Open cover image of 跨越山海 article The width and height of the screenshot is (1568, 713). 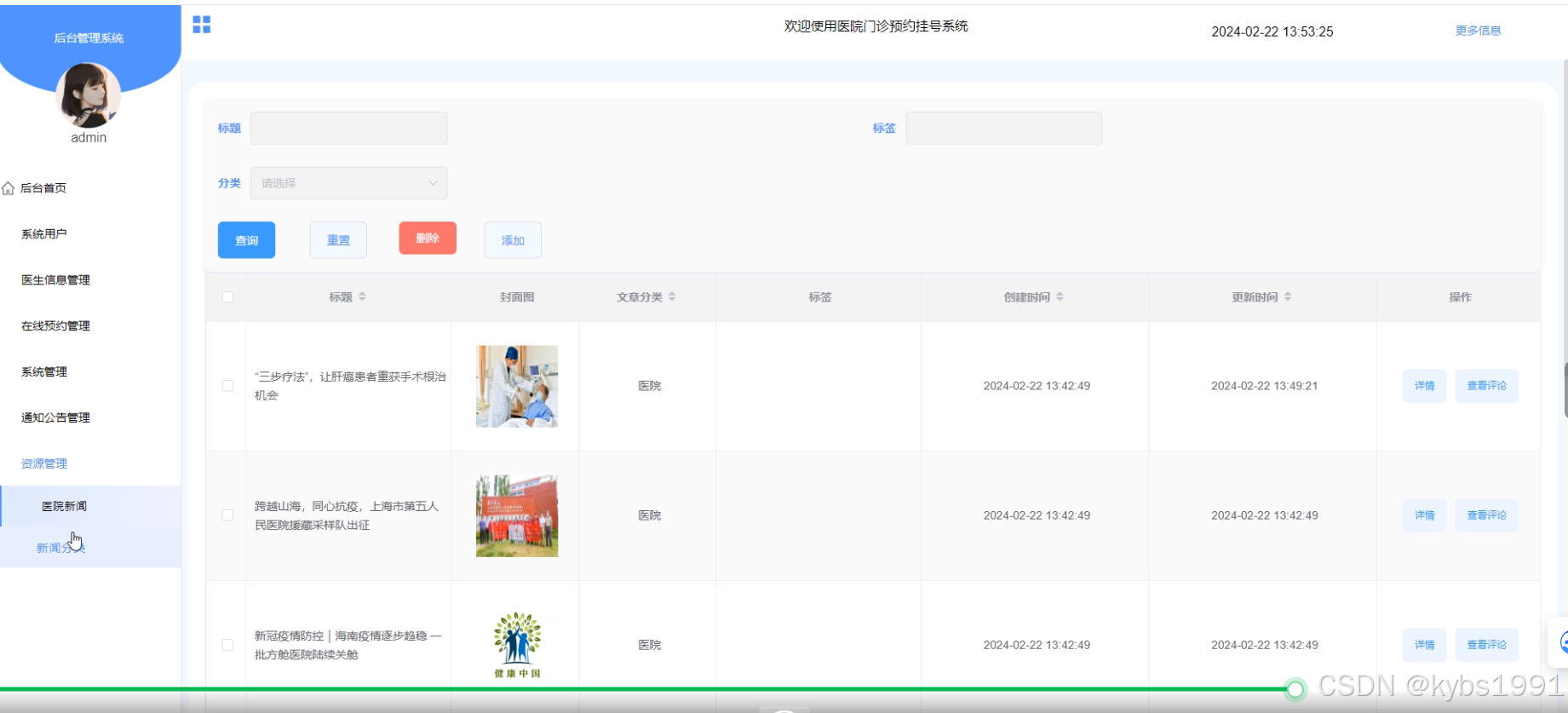point(517,515)
